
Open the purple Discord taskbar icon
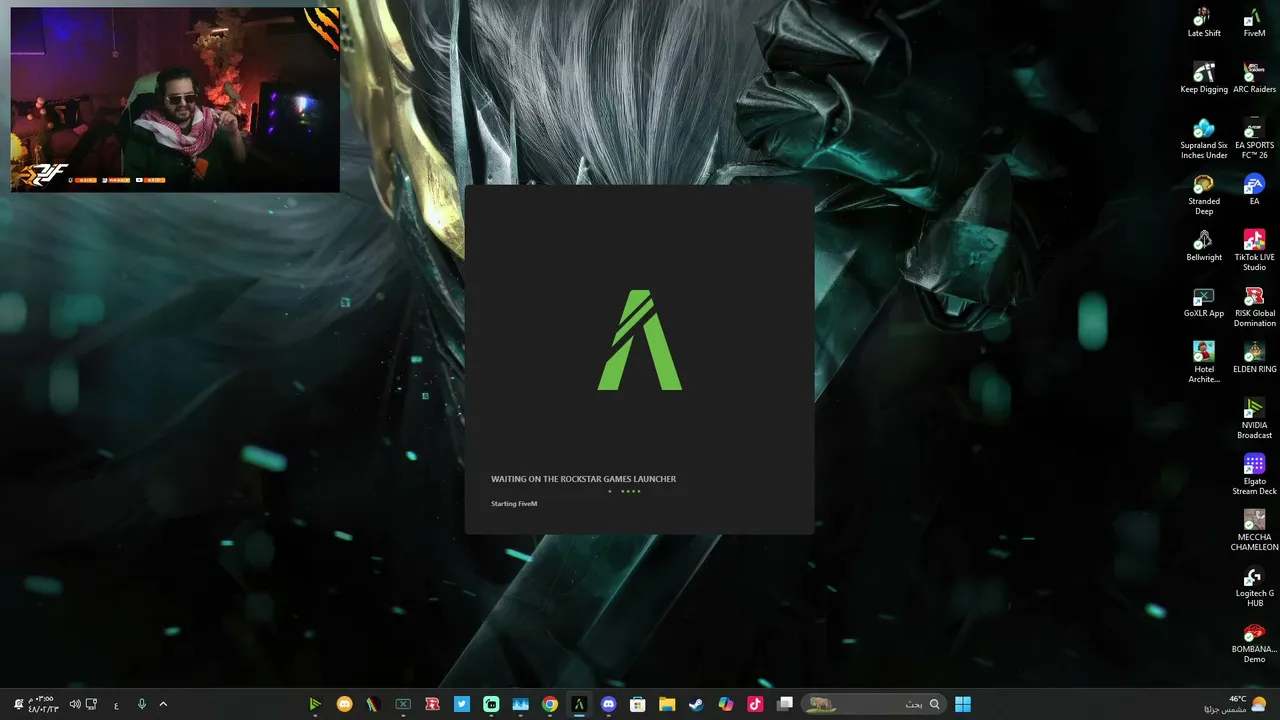click(x=608, y=704)
